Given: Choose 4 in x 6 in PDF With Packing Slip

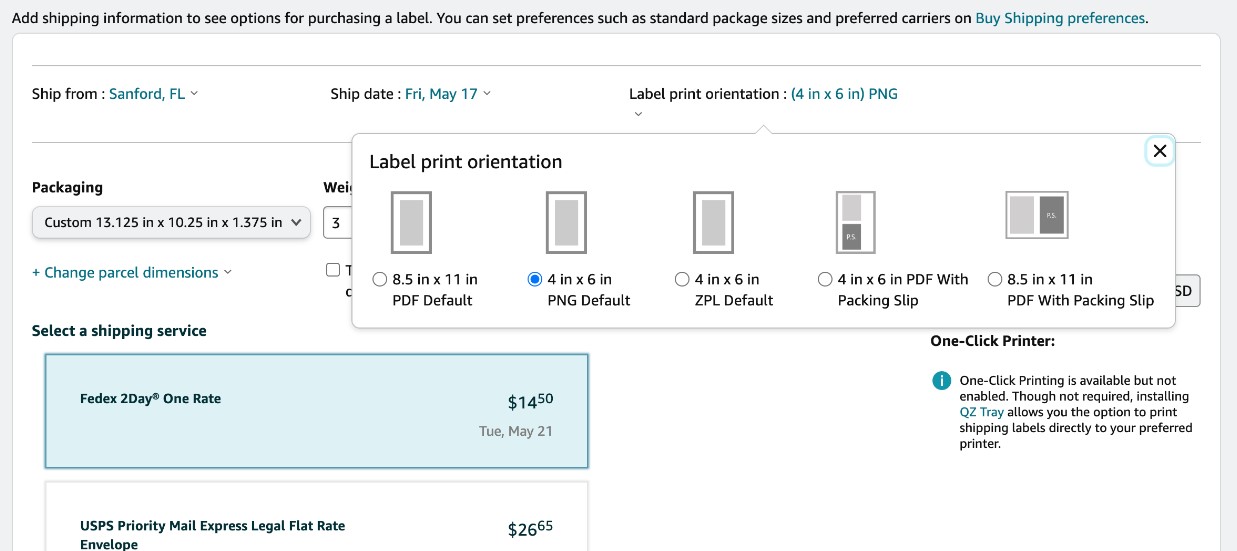Looking at the screenshot, I should pyautogui.click(x=825, y=280).
